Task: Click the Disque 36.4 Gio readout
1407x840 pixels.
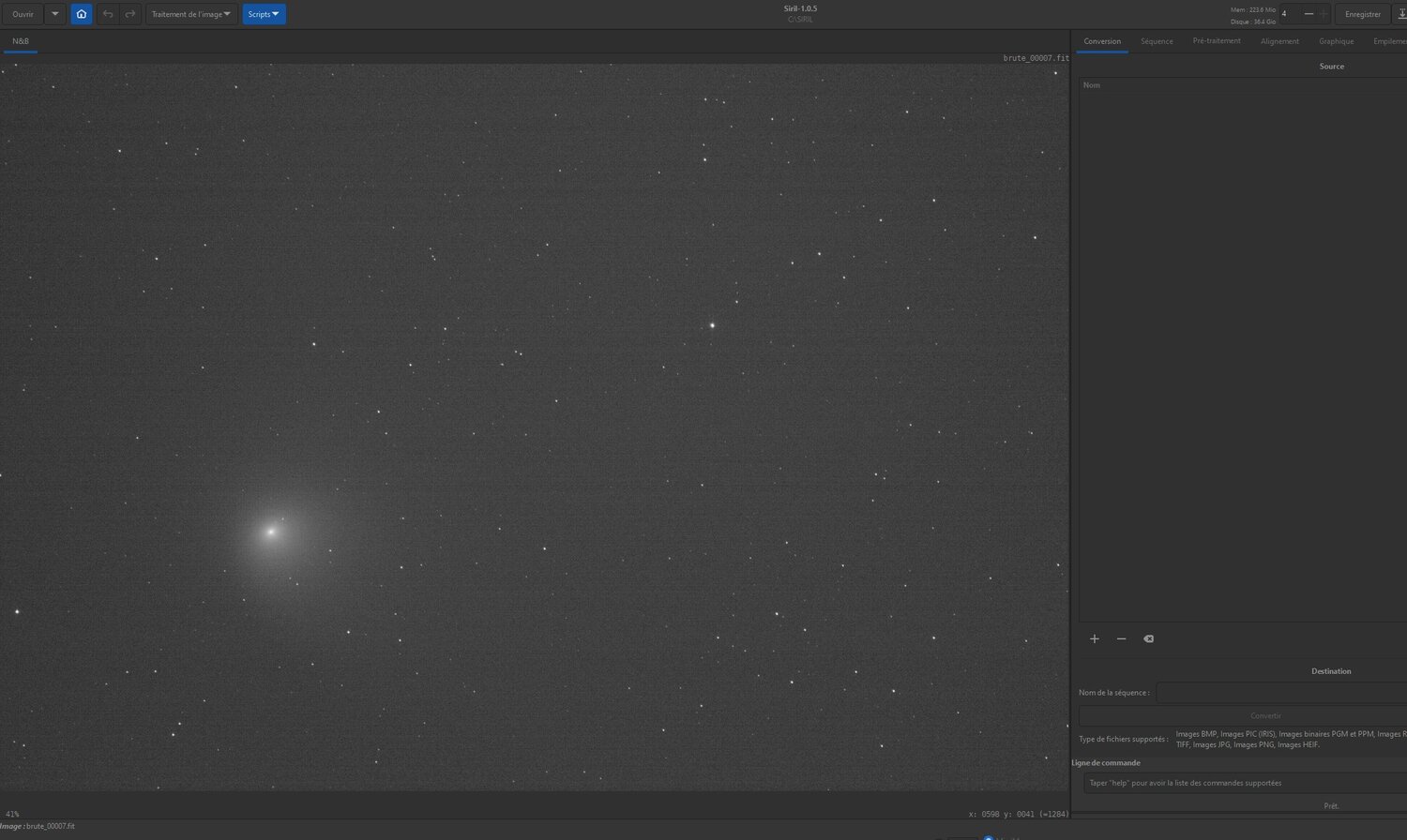Action: tap(1253, 22)
